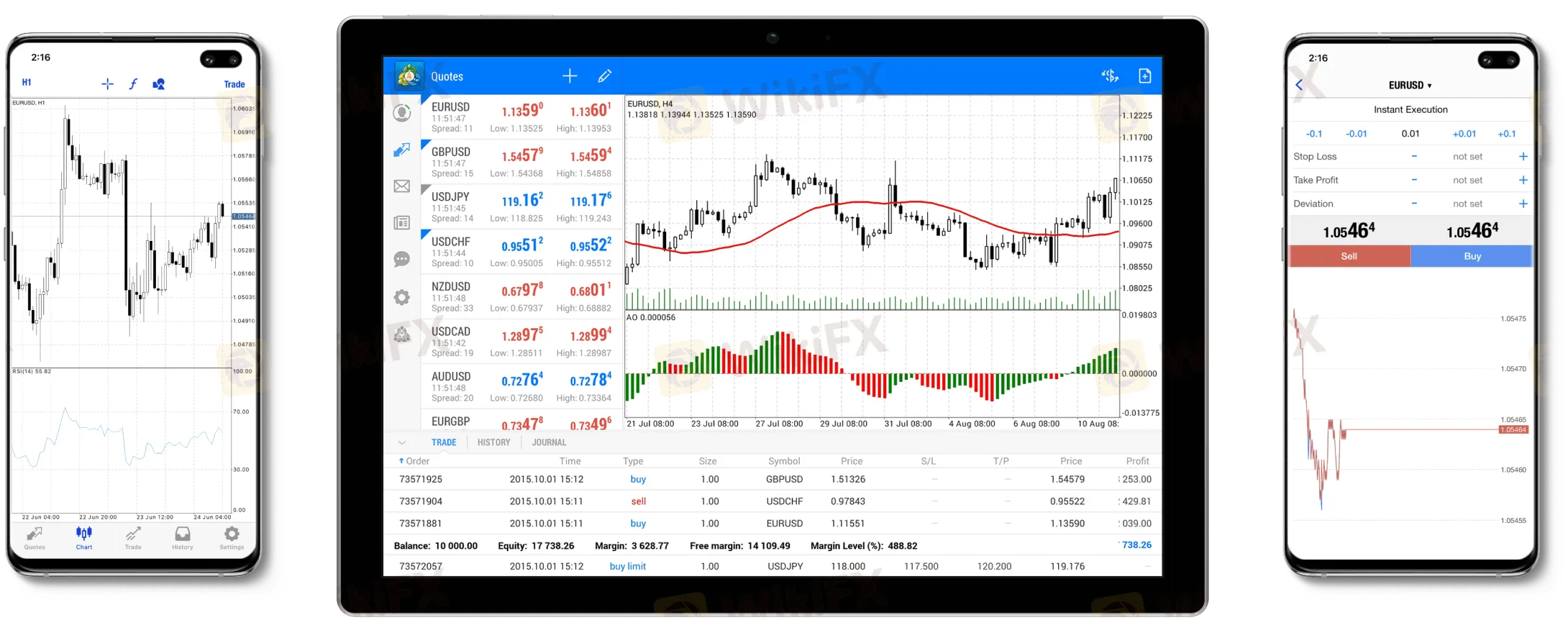Screen dimensions: 1568x633
Task: Increase Deviation with plus button
Action: 1523,204
